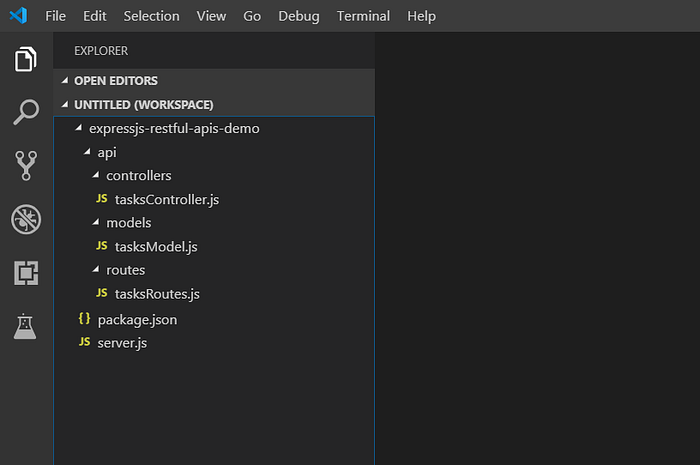The image size is (700, 465).
Task: Open the Edit menu
Action: [x=95, y=16]
